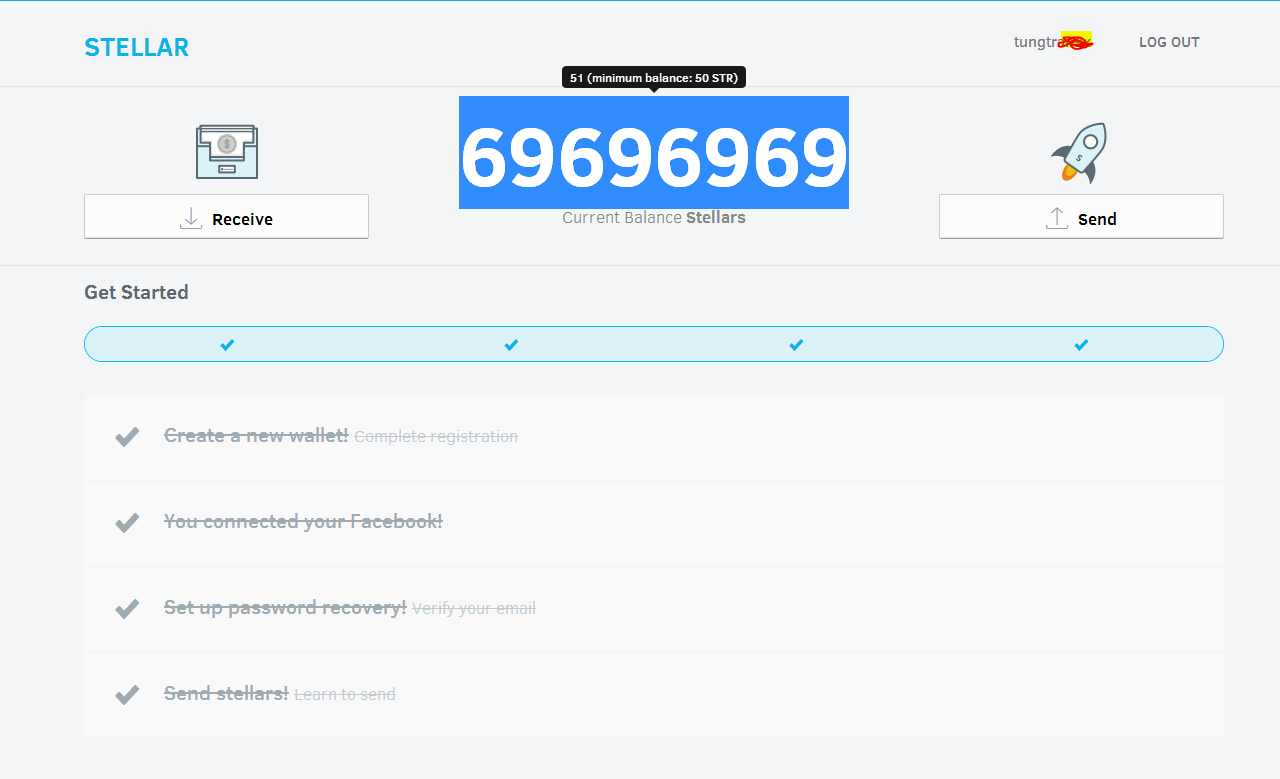Click checkmark beside Set up password recovery
This screenshot has height=779, width=1280.
pyautogui.click(x=127, y=608)
